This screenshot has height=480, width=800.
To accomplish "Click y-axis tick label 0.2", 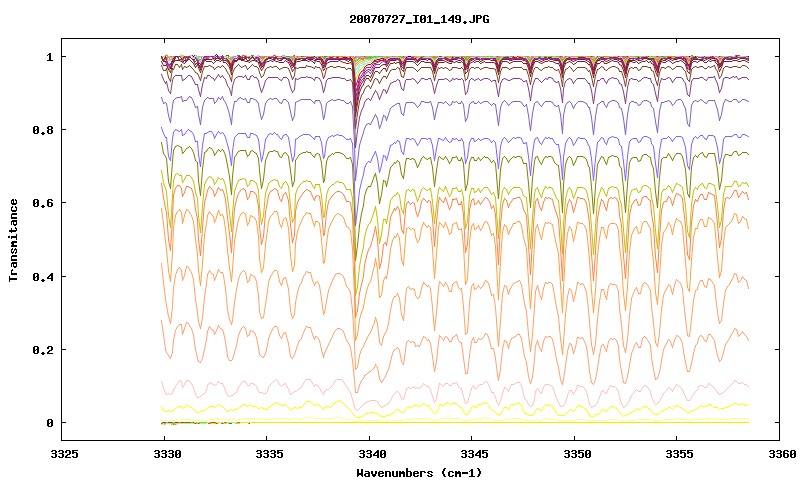I will point(42,349).
